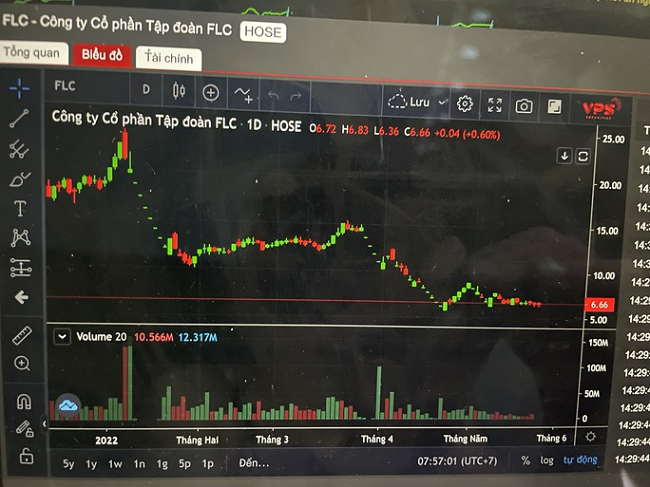This screenshot has width=650, height=487.
Task: Add comparison symbol with plus circle
Action: 211,92
